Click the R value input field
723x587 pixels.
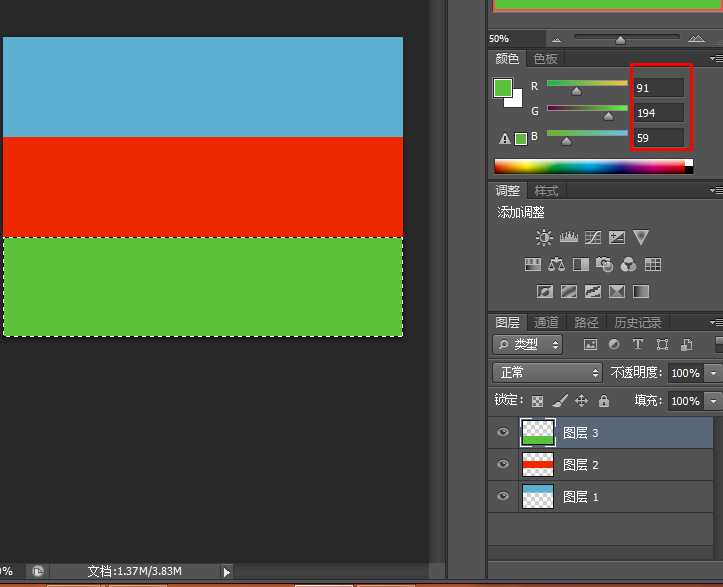tap(659, 88)
